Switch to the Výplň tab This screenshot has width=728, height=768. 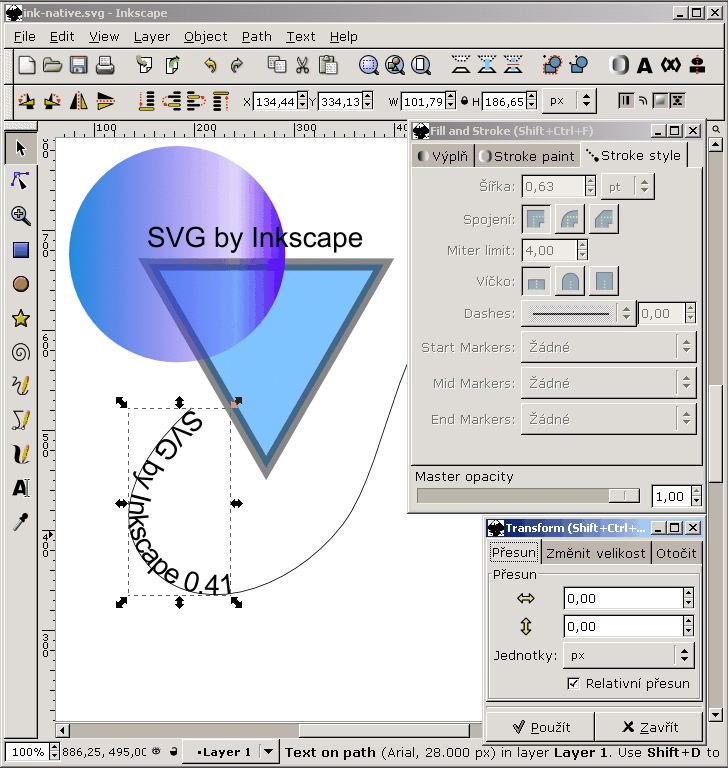[443, 156]
